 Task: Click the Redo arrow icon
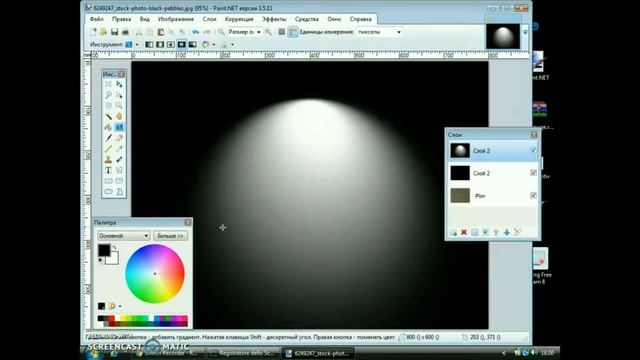(207, 32)
